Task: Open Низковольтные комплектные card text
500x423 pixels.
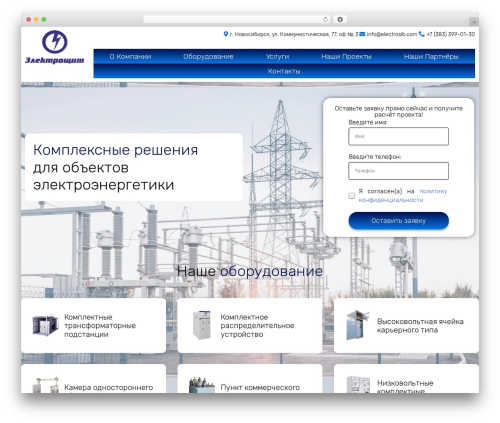Action: [x=405, y=386]
